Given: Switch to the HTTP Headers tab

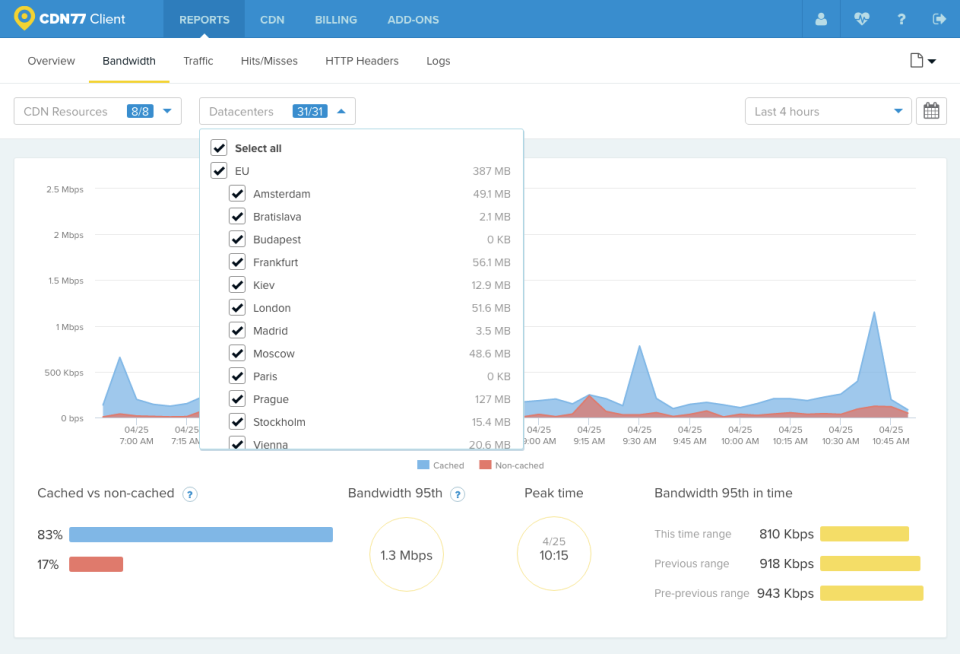Looking at the screenshot, I should coord(362,61).
